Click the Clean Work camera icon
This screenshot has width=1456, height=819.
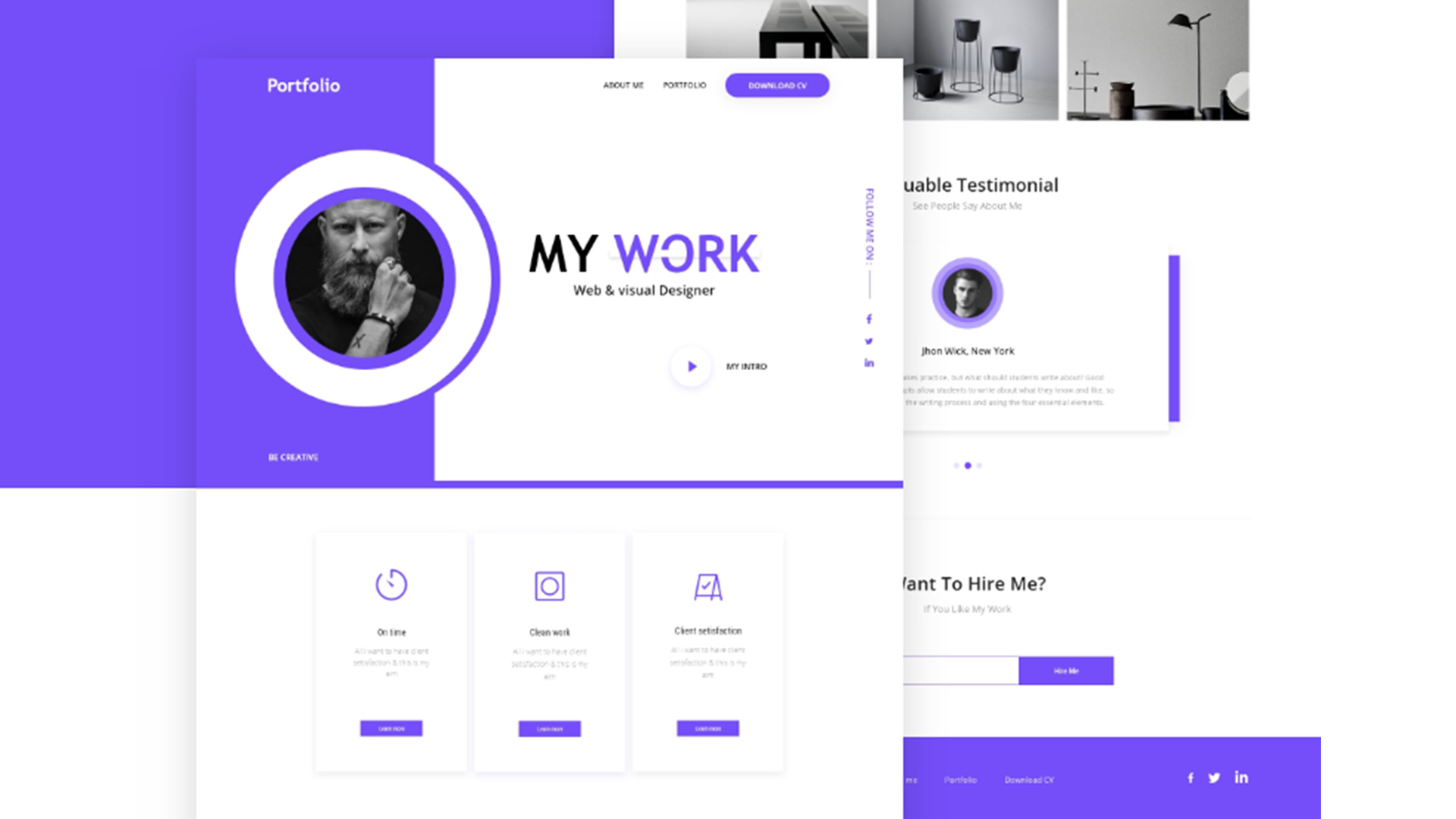click(550, 585)
